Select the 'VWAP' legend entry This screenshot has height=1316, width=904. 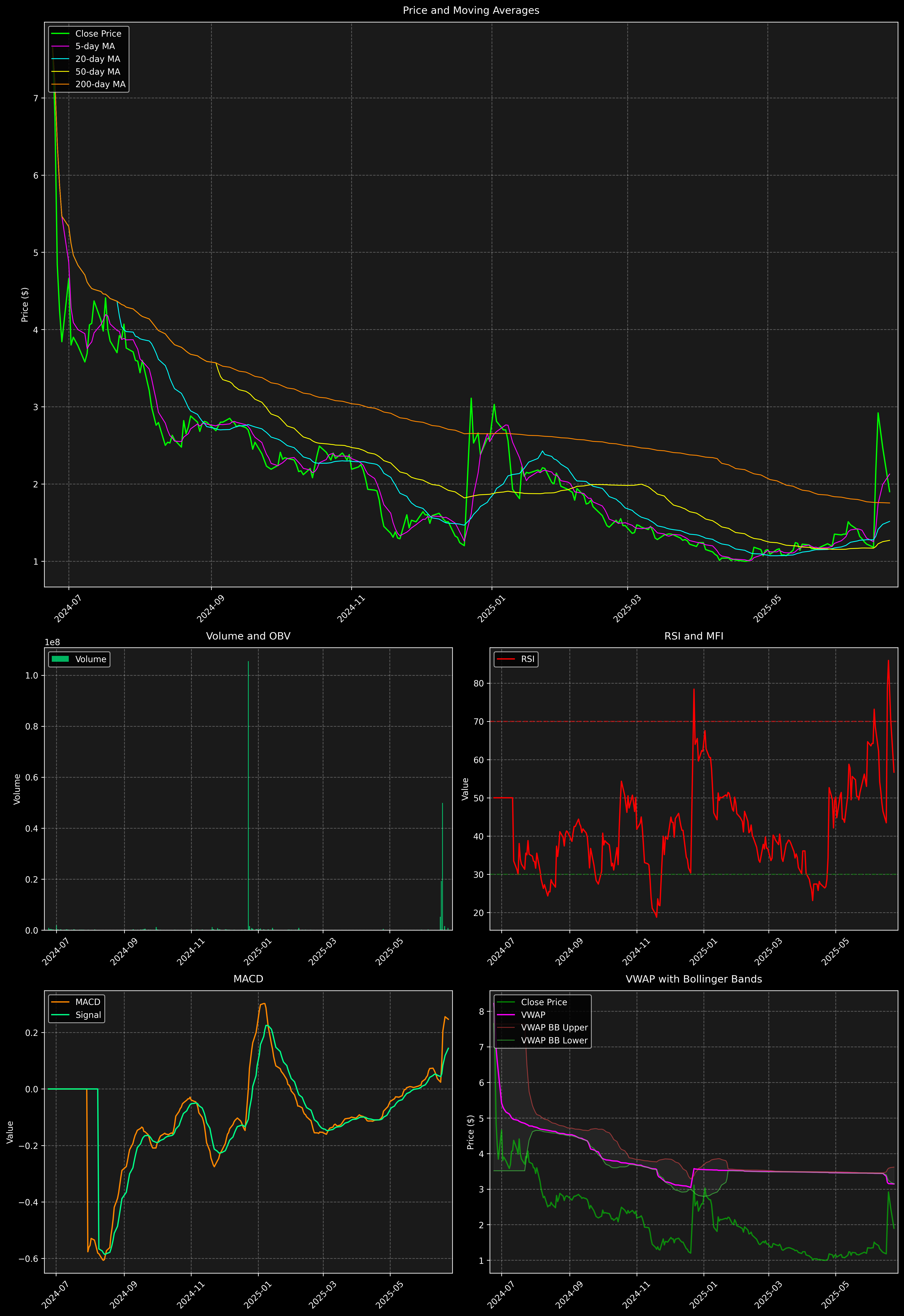pos(533,1015)
